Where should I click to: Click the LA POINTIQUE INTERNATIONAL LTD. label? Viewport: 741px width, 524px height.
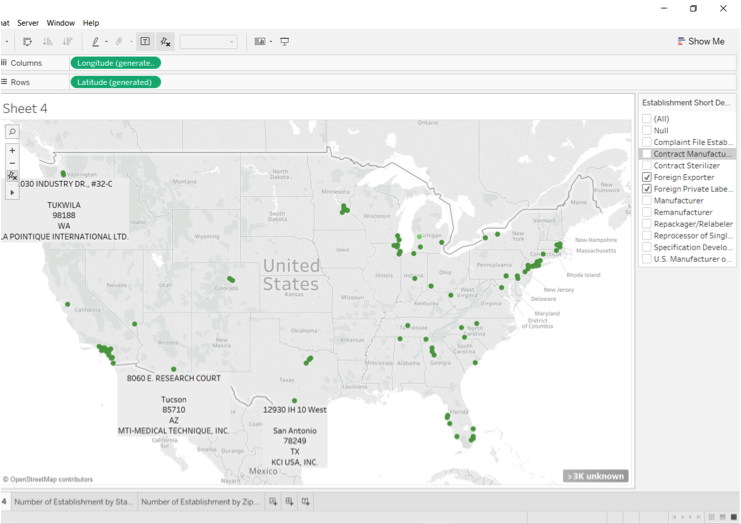tap(64, 236)
